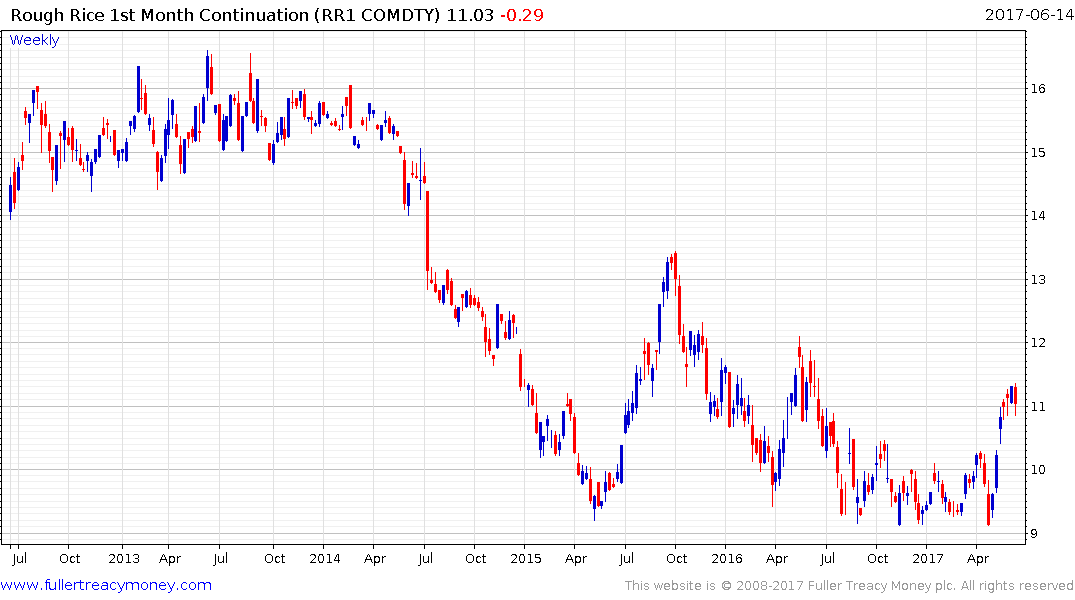Viewport: 1075px width, 600px height.
Task: Click the chart title Rough Rice 1st Month Continuation
Action: [160, 15]
